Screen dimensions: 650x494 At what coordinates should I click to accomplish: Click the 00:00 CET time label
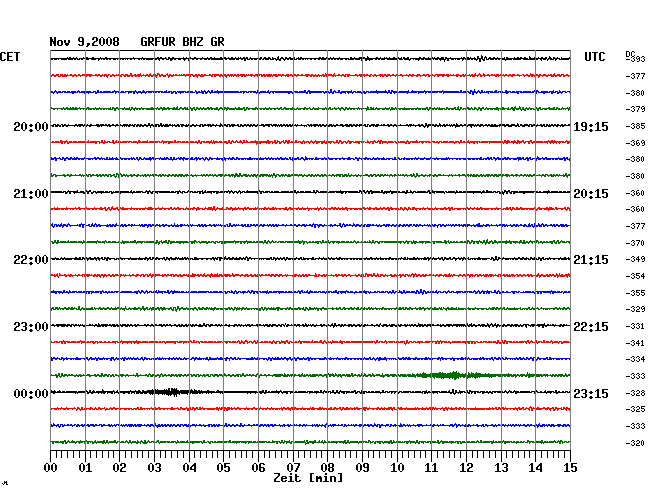click(31, 393)
